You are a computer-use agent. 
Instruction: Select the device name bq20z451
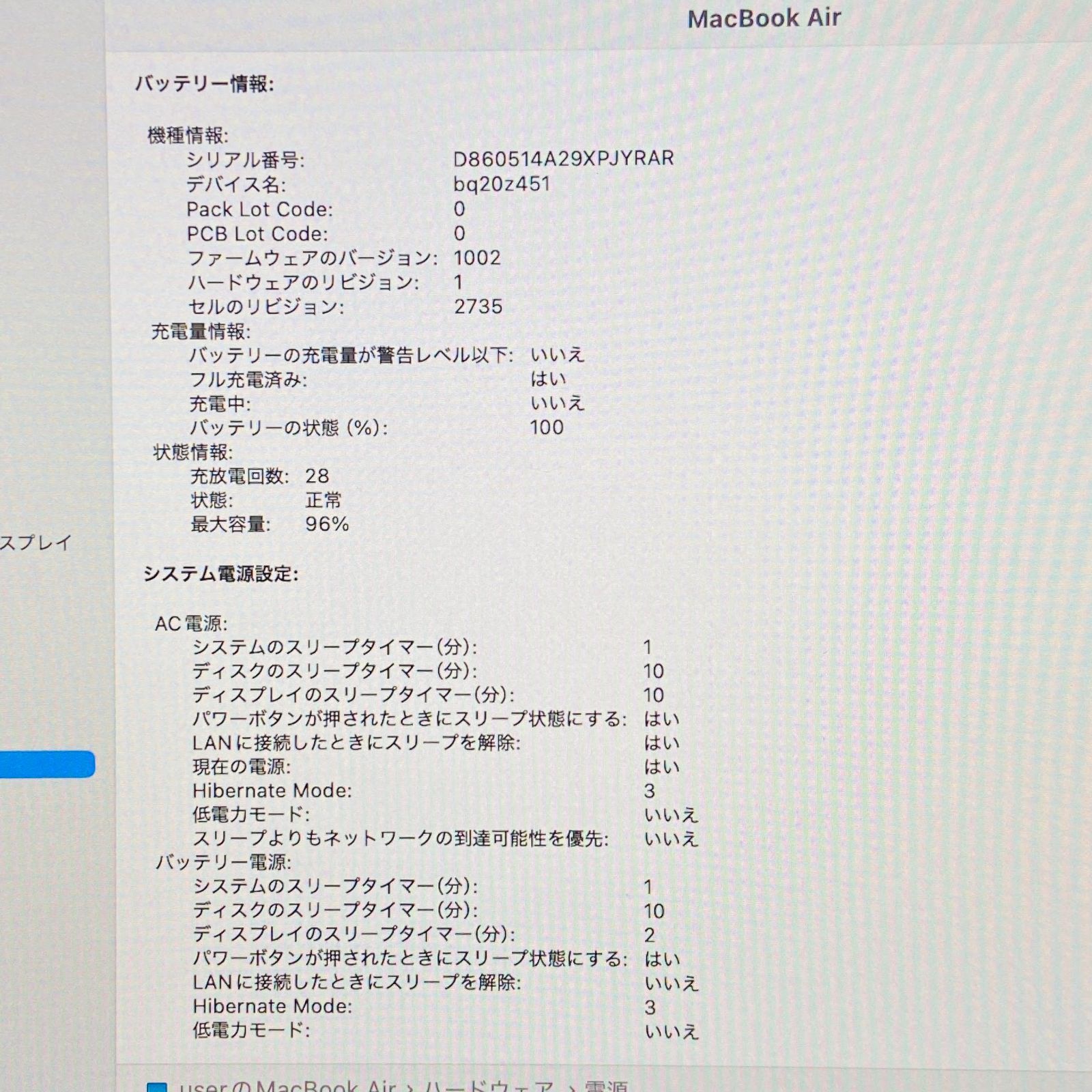click(x=502, y=184)
